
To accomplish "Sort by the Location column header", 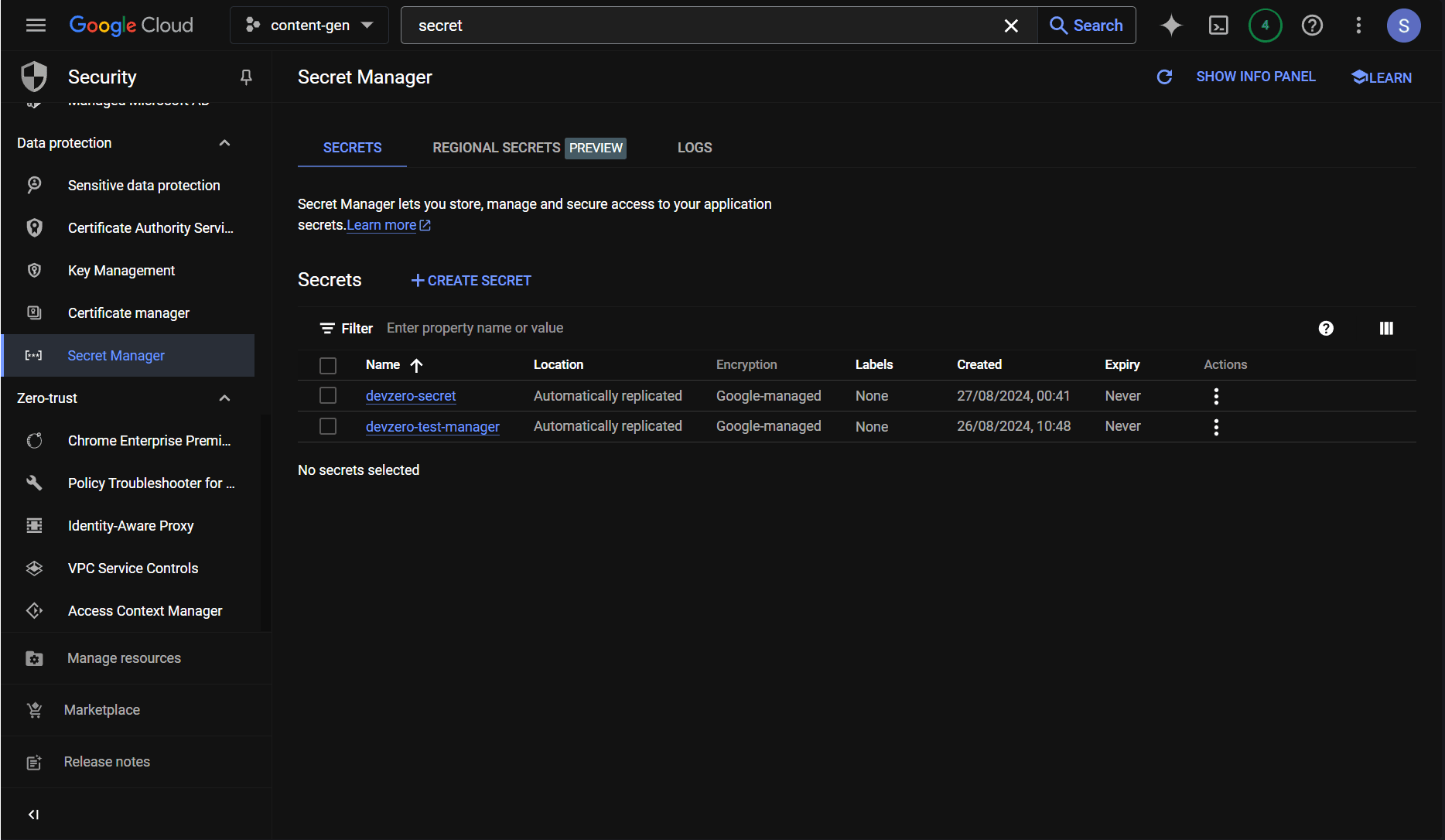I will 559,364.
